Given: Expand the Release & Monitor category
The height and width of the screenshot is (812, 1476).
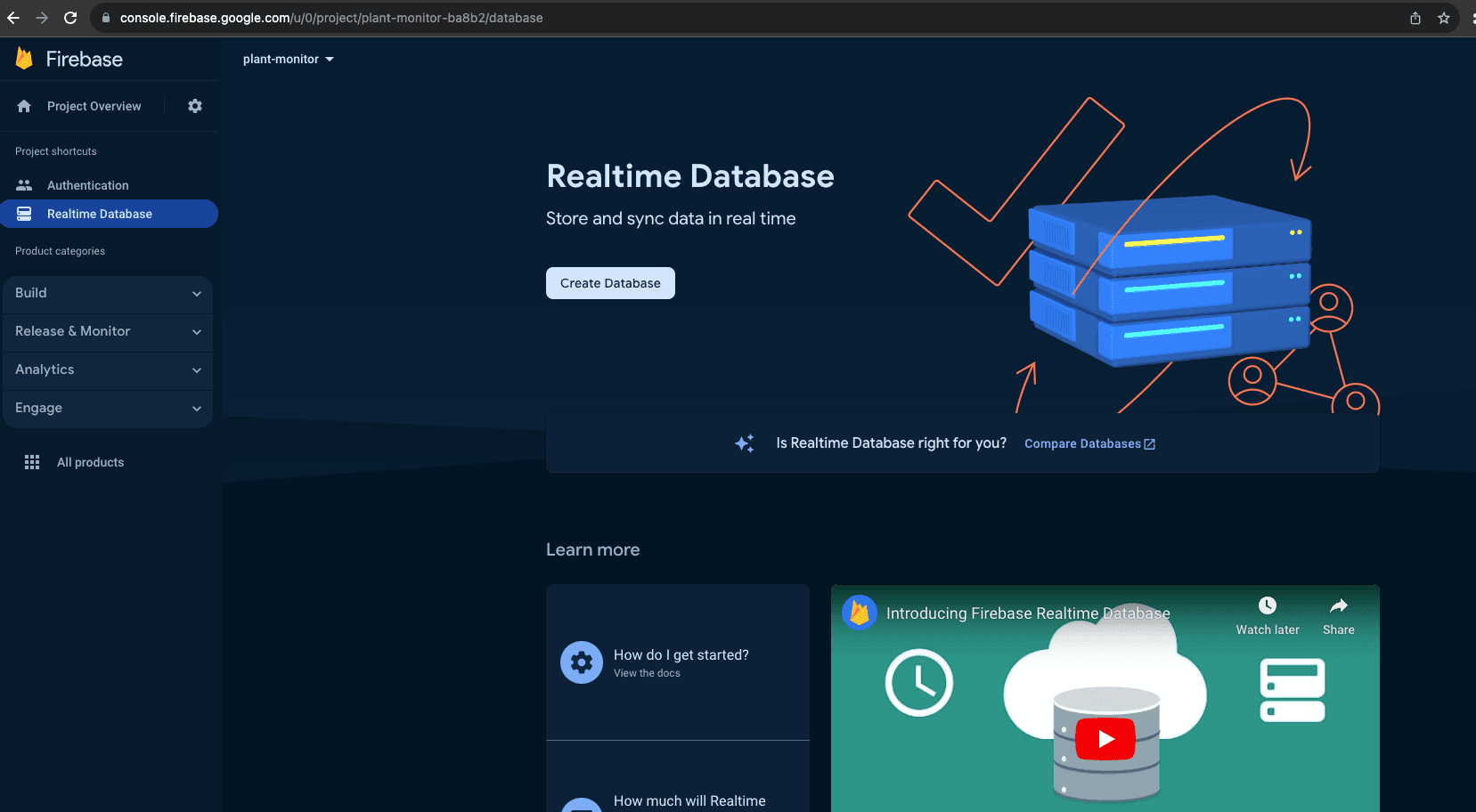Looking at the screenshot, I should pyautogui.click(x=108, y=331).
